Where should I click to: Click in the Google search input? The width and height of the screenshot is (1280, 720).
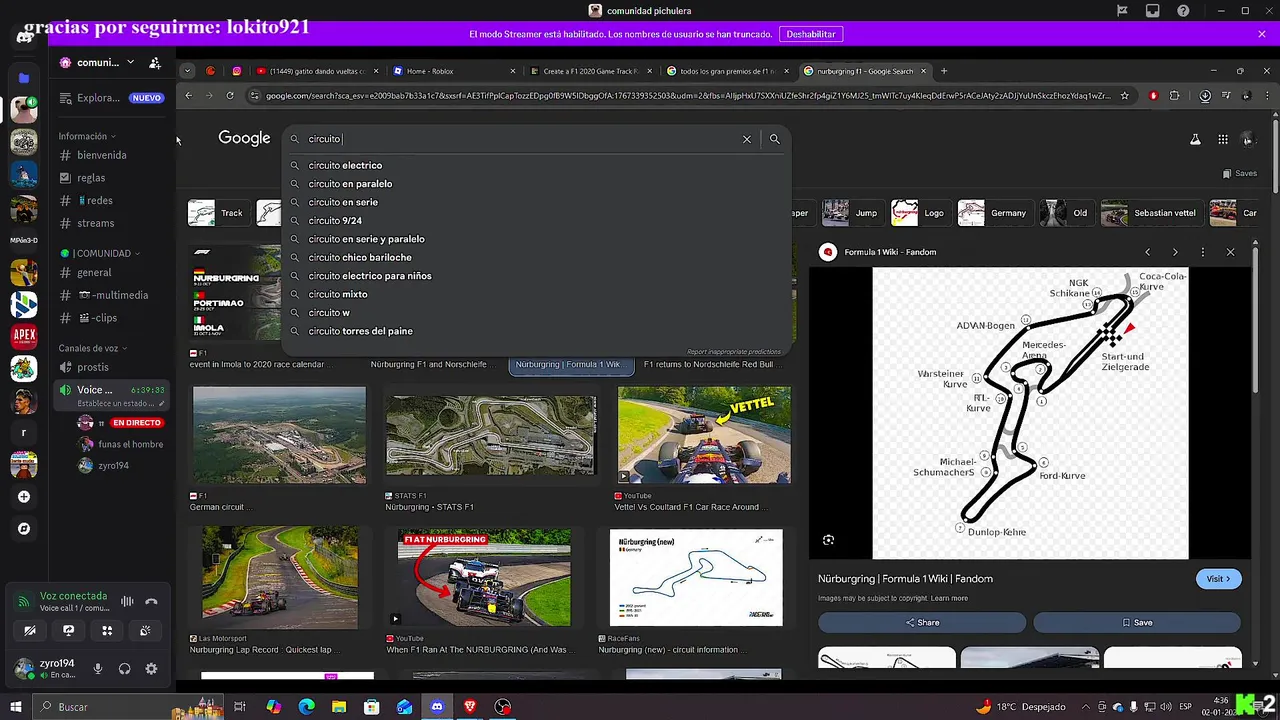[x=520, y=139]
